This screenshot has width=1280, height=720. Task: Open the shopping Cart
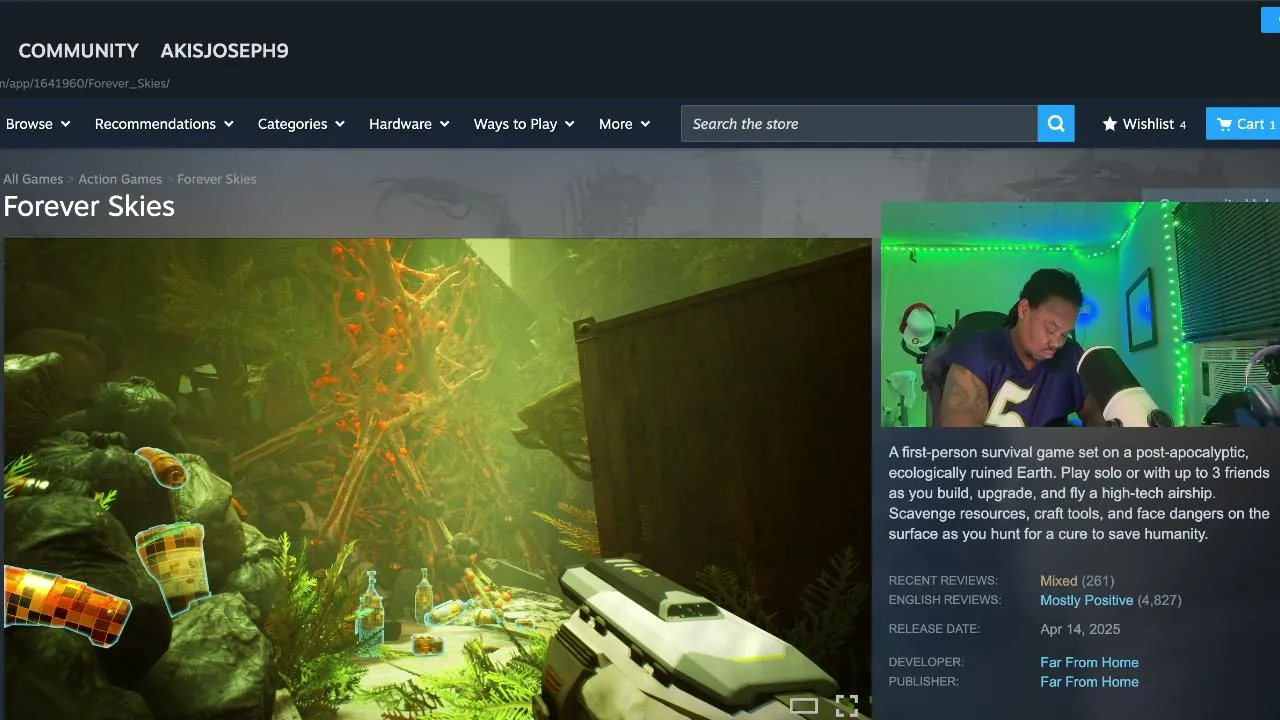point(1243,124)
